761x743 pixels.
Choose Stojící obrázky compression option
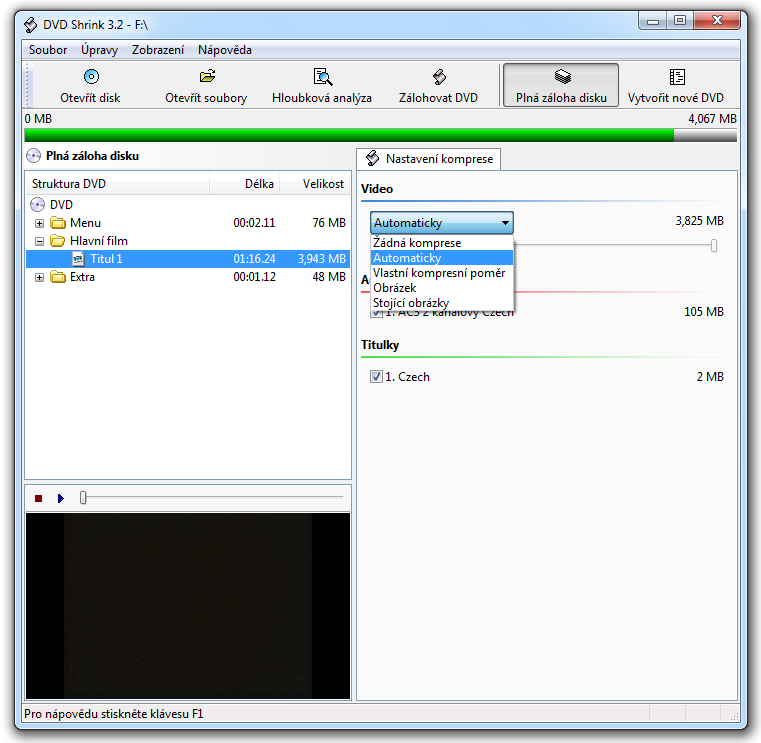pos(442,303)
